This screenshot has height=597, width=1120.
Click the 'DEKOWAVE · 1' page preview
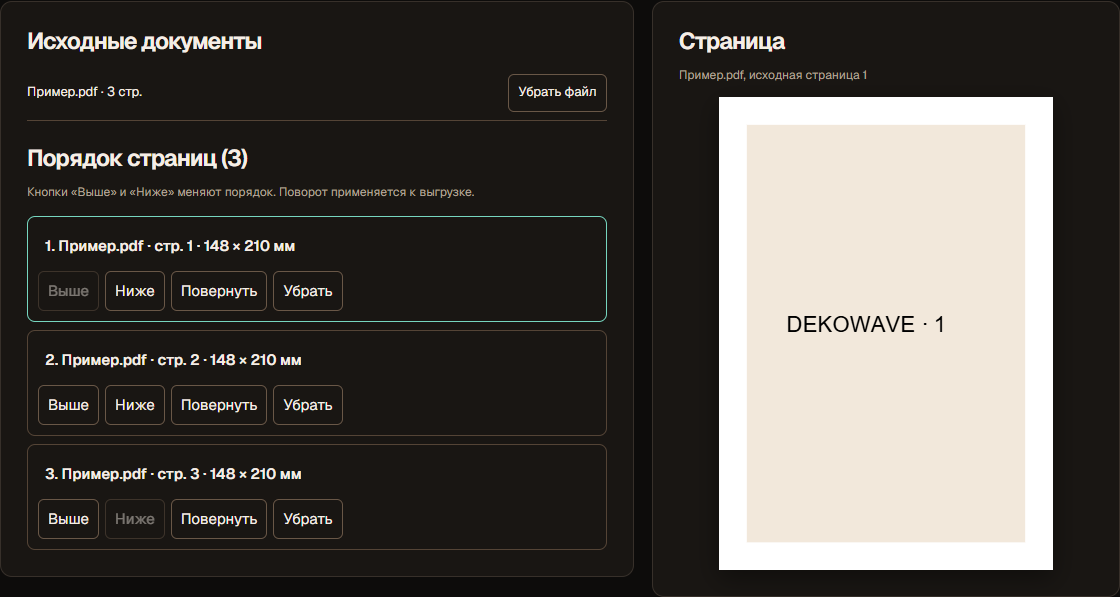[886, 333]
